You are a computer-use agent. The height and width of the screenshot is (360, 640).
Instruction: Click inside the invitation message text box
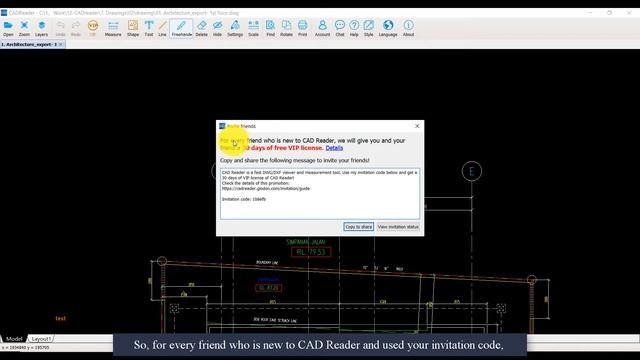(320, 194)
